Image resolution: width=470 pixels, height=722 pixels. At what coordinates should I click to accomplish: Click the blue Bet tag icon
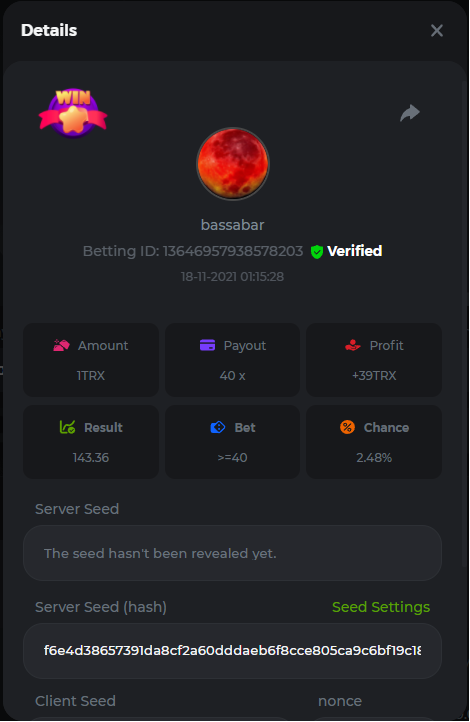(x=218, y=427)
